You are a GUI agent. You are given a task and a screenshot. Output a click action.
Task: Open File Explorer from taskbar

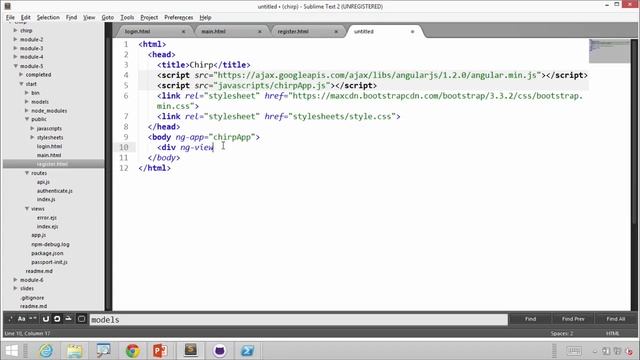(x=75, y=351)
